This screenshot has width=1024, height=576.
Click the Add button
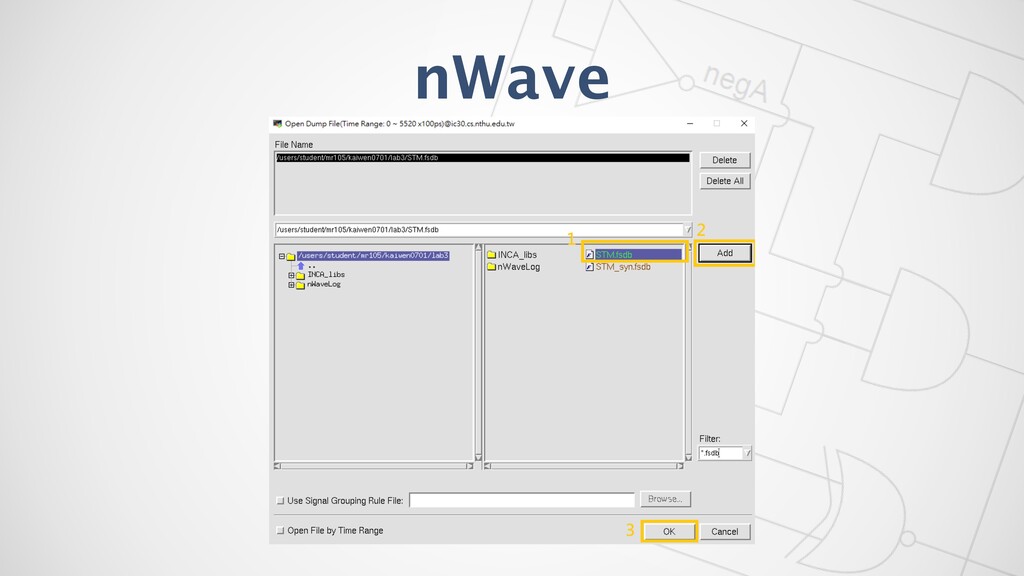(724, 253)
